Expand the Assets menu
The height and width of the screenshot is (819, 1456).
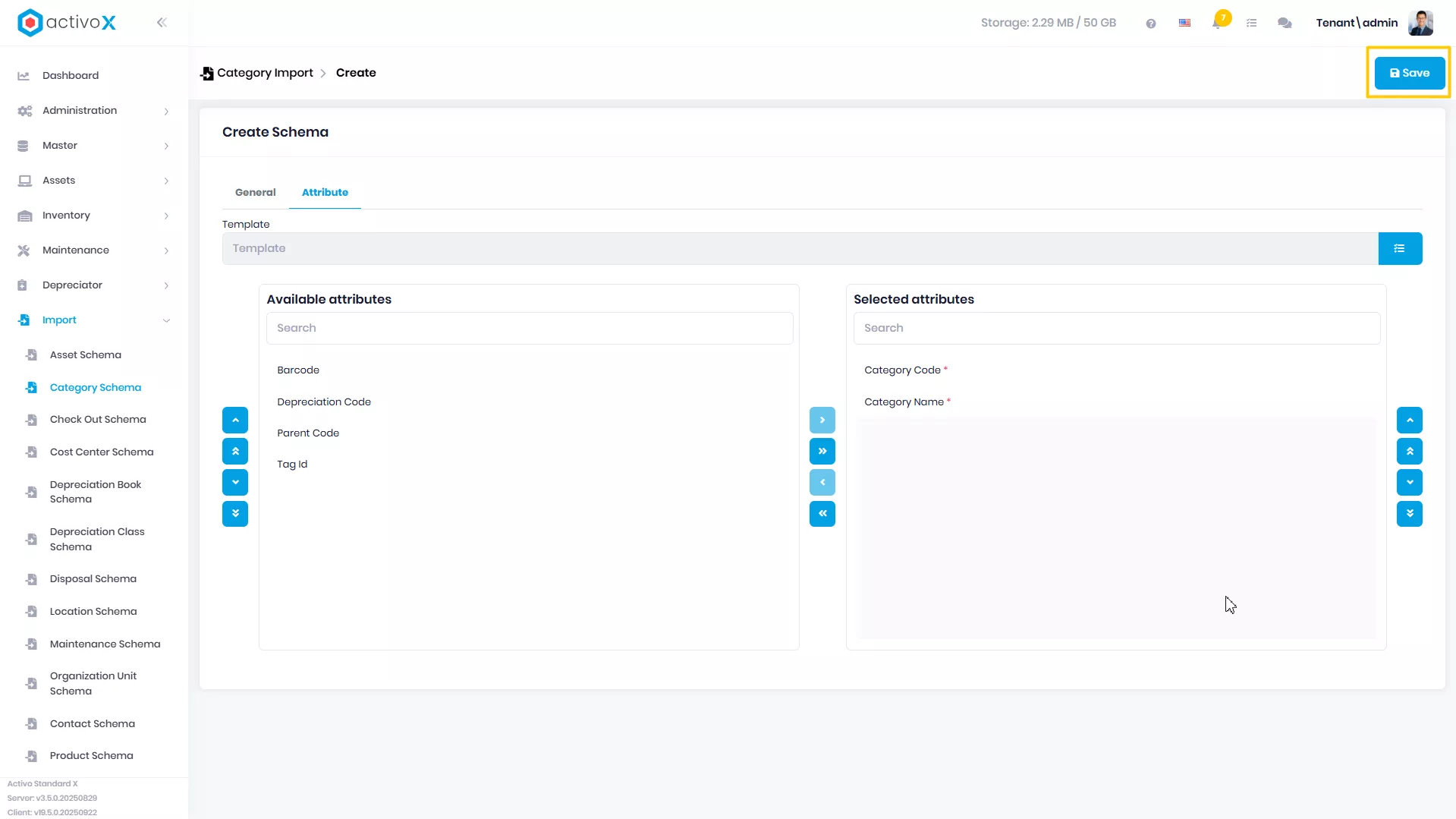94,181
